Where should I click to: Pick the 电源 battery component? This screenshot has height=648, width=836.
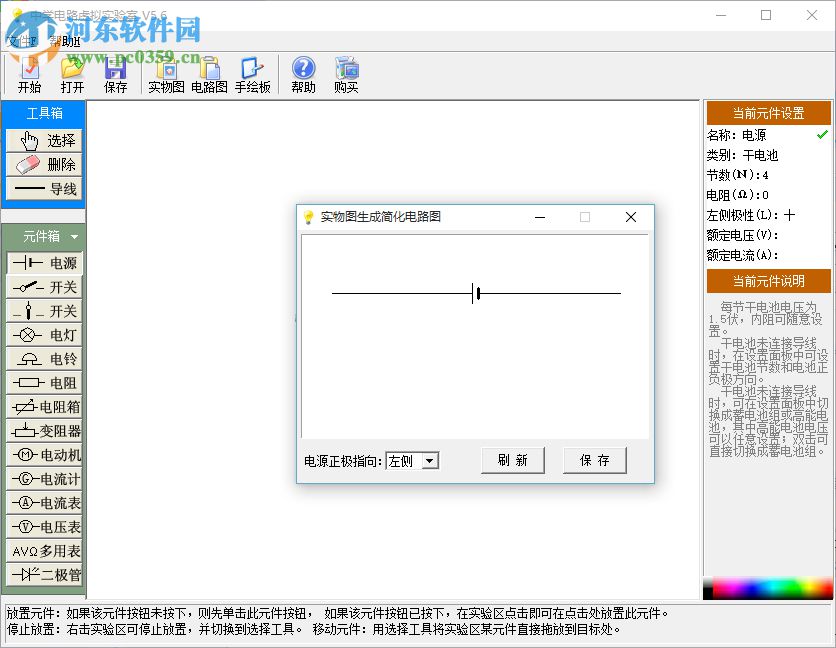point(45,263)
